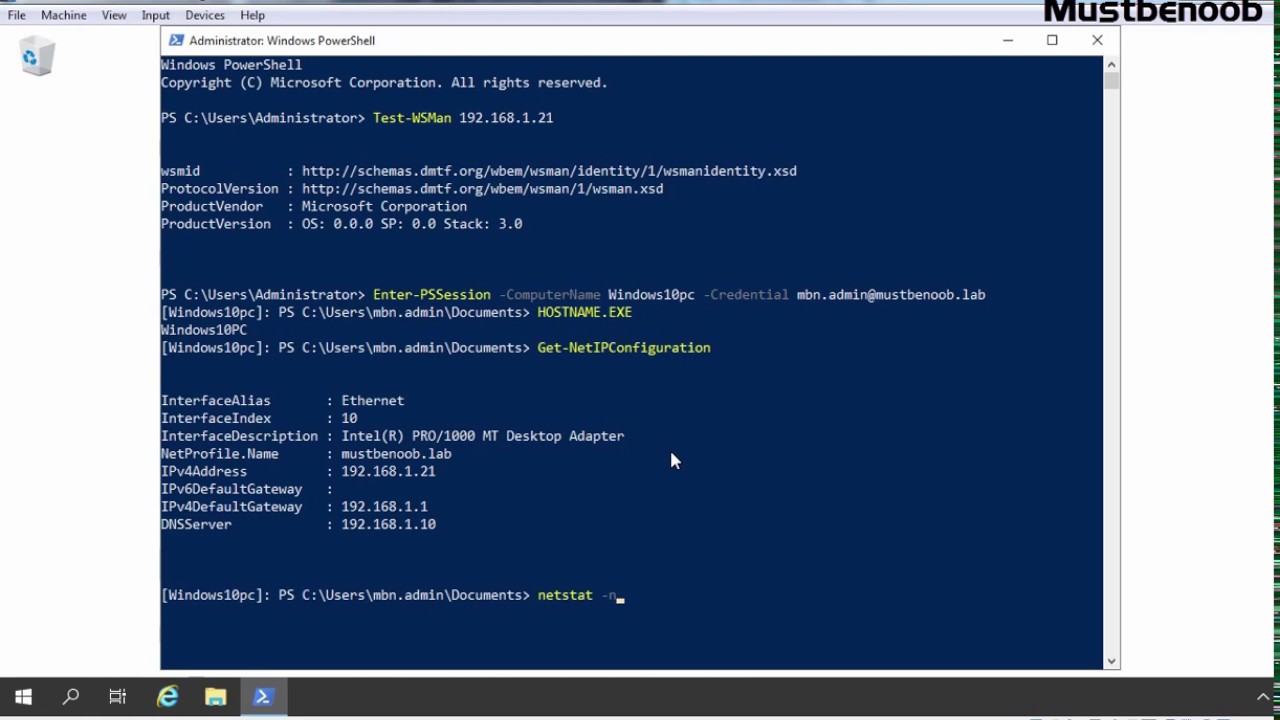Click the InterfaceAlias value 'Ethernet'

pyautogui.click(x=373, y=401)
